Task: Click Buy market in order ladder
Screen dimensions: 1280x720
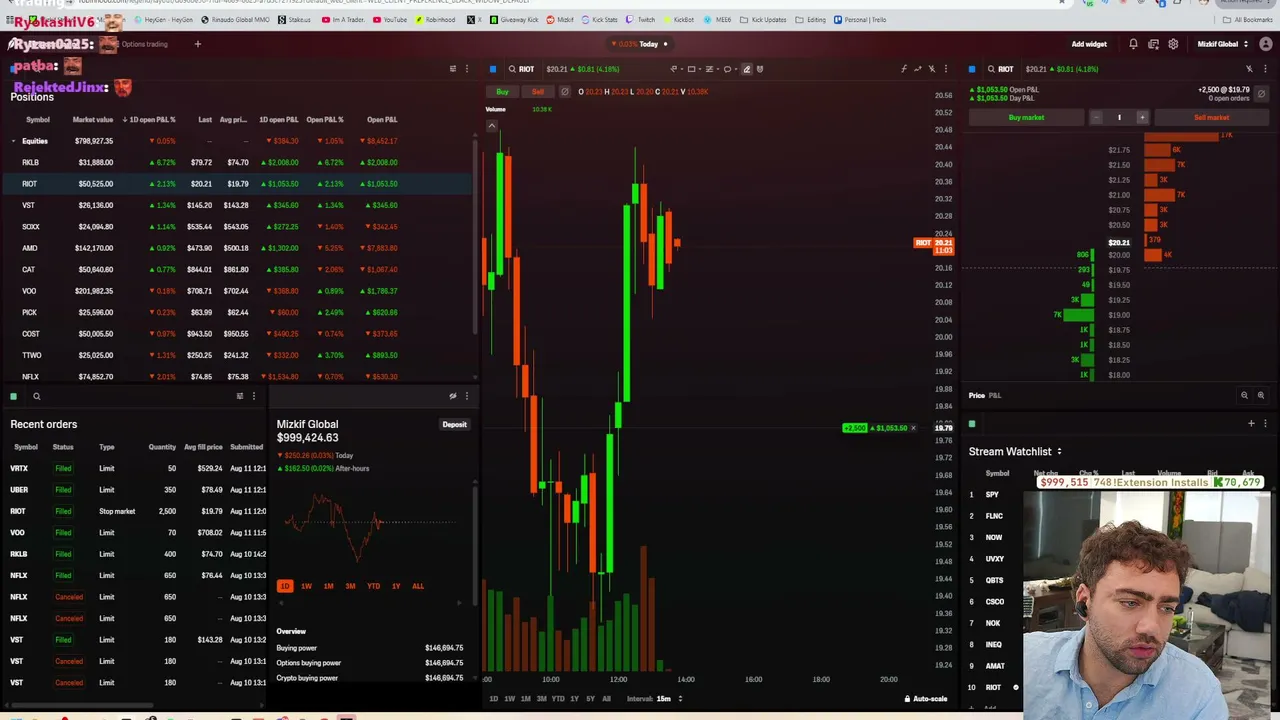Action: 1026,117
